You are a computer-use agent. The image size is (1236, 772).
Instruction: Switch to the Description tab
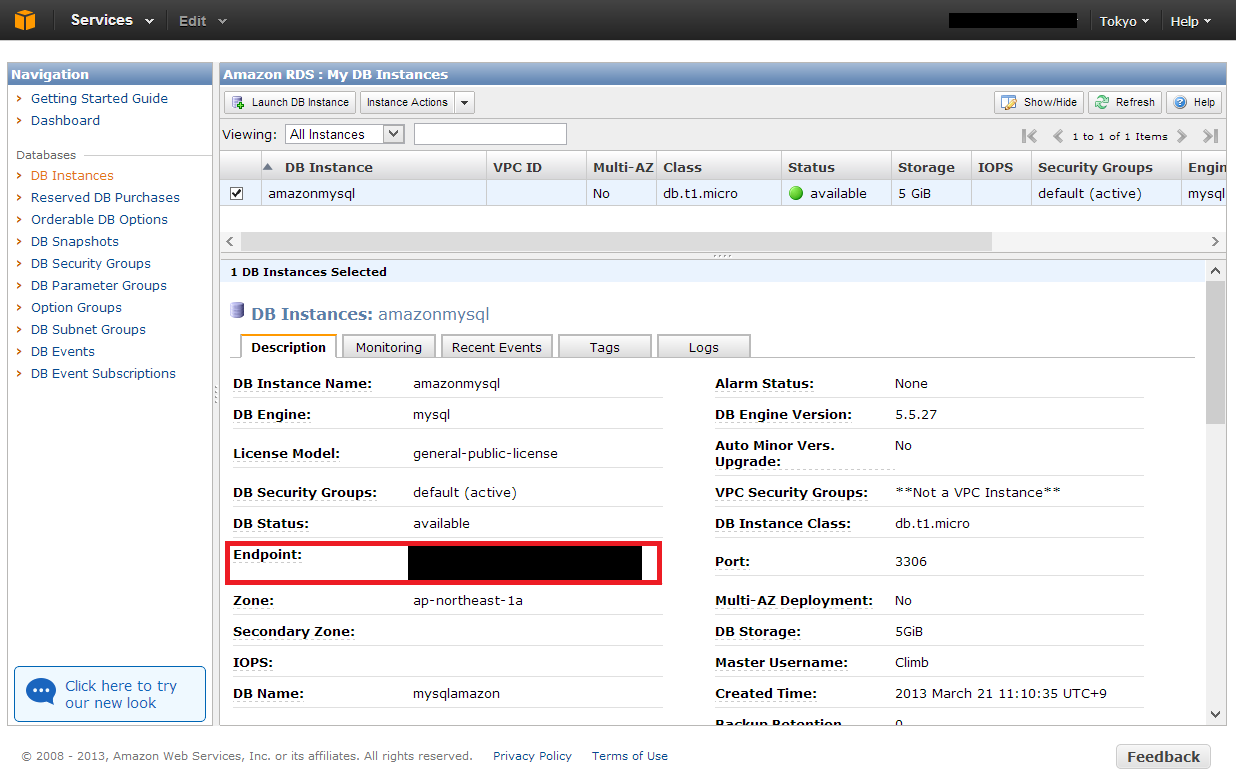pyautogui.click(x=288, y=347)
